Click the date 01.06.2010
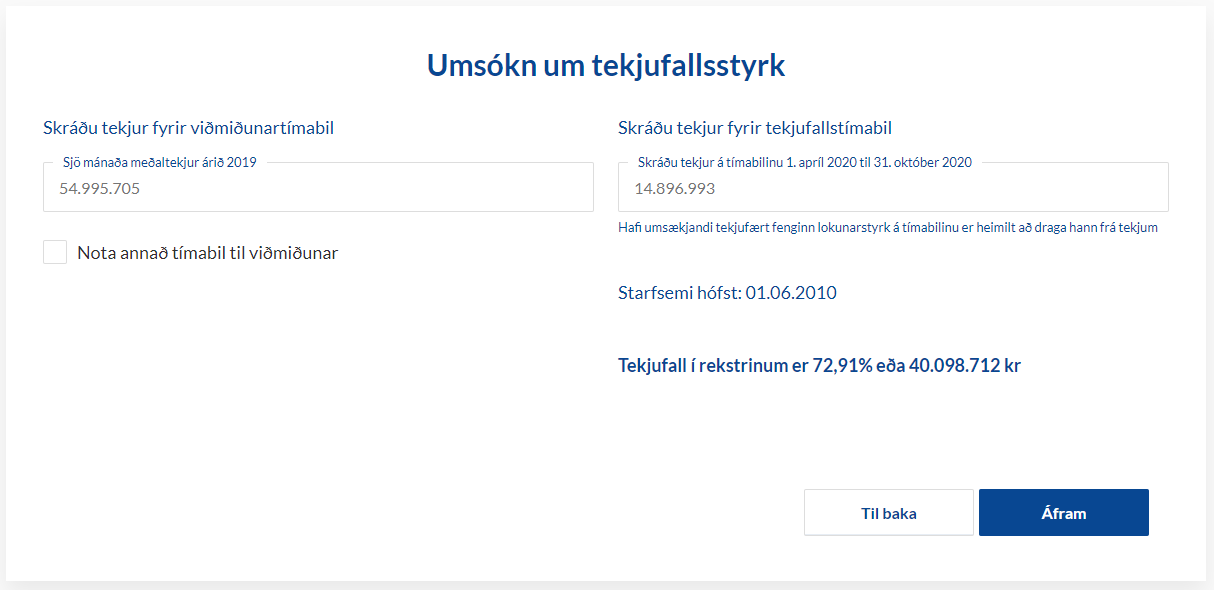Image resolution: width=1214 pixels, height=590 pixels. tap(791, 293)
